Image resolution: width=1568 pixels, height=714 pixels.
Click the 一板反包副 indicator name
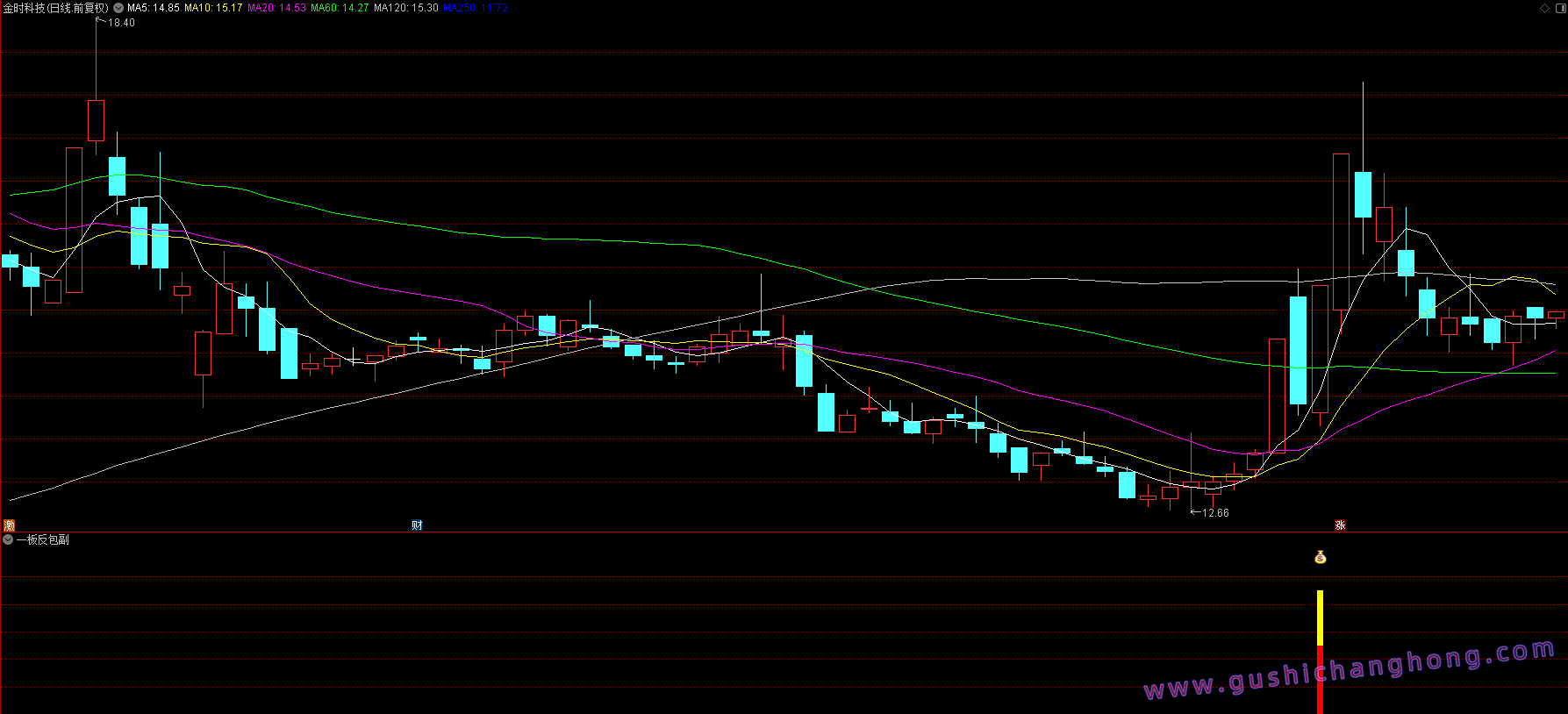pyautogui.click(x=43, y=539)
